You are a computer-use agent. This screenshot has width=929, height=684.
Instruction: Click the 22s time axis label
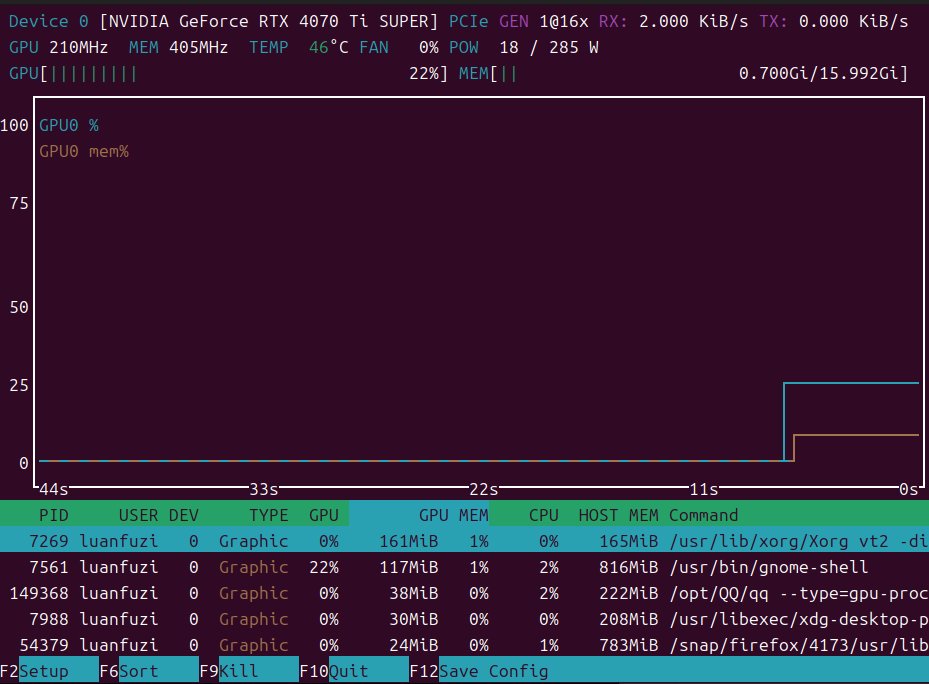point(483,489)
